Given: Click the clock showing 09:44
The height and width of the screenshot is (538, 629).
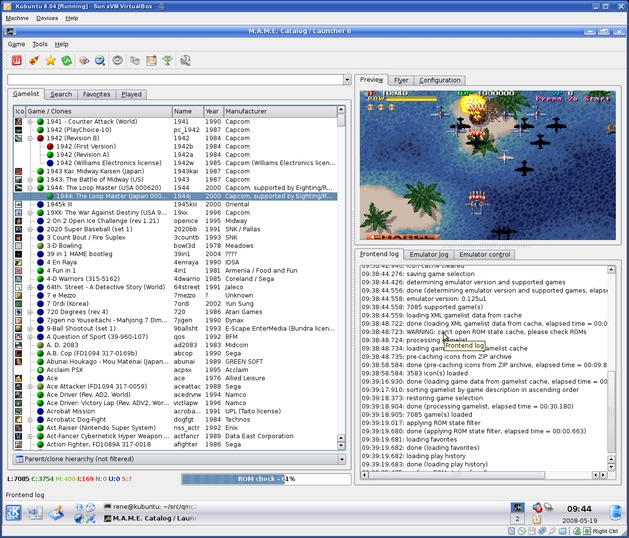Looking at the screenshot, I should [579, 509].
